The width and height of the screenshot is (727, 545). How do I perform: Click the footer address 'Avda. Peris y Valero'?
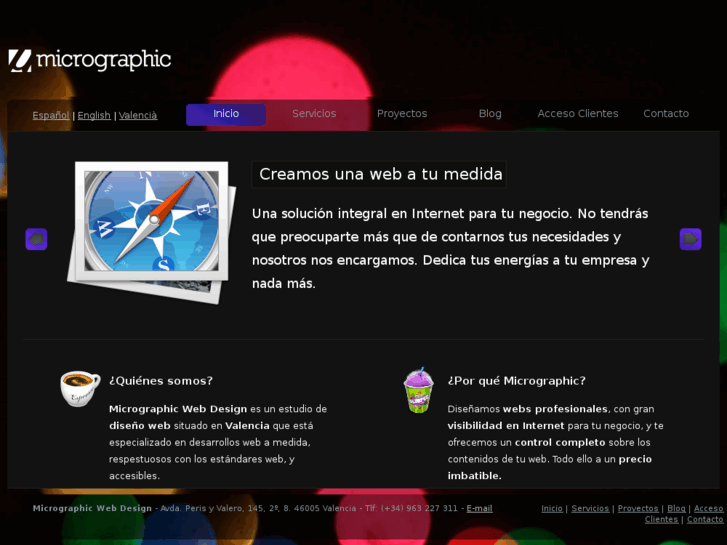(199, 508)
